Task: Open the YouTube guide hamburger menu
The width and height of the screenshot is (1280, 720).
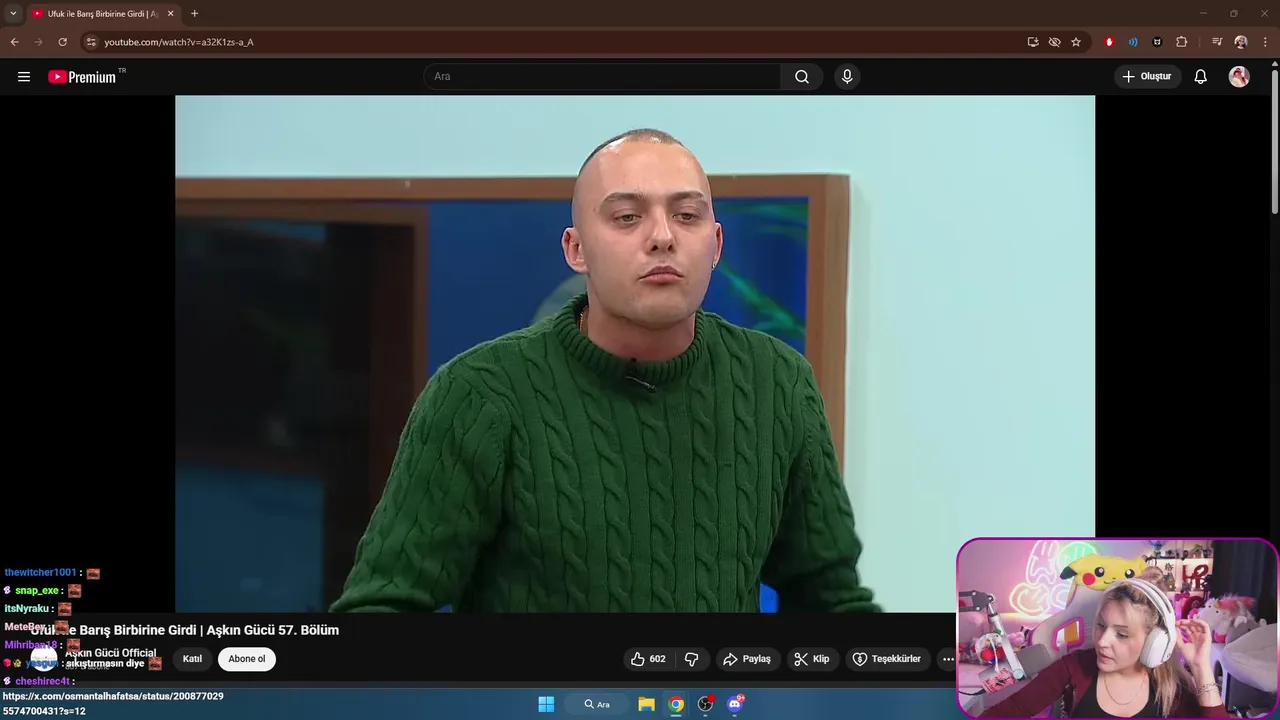Action: 24,77
